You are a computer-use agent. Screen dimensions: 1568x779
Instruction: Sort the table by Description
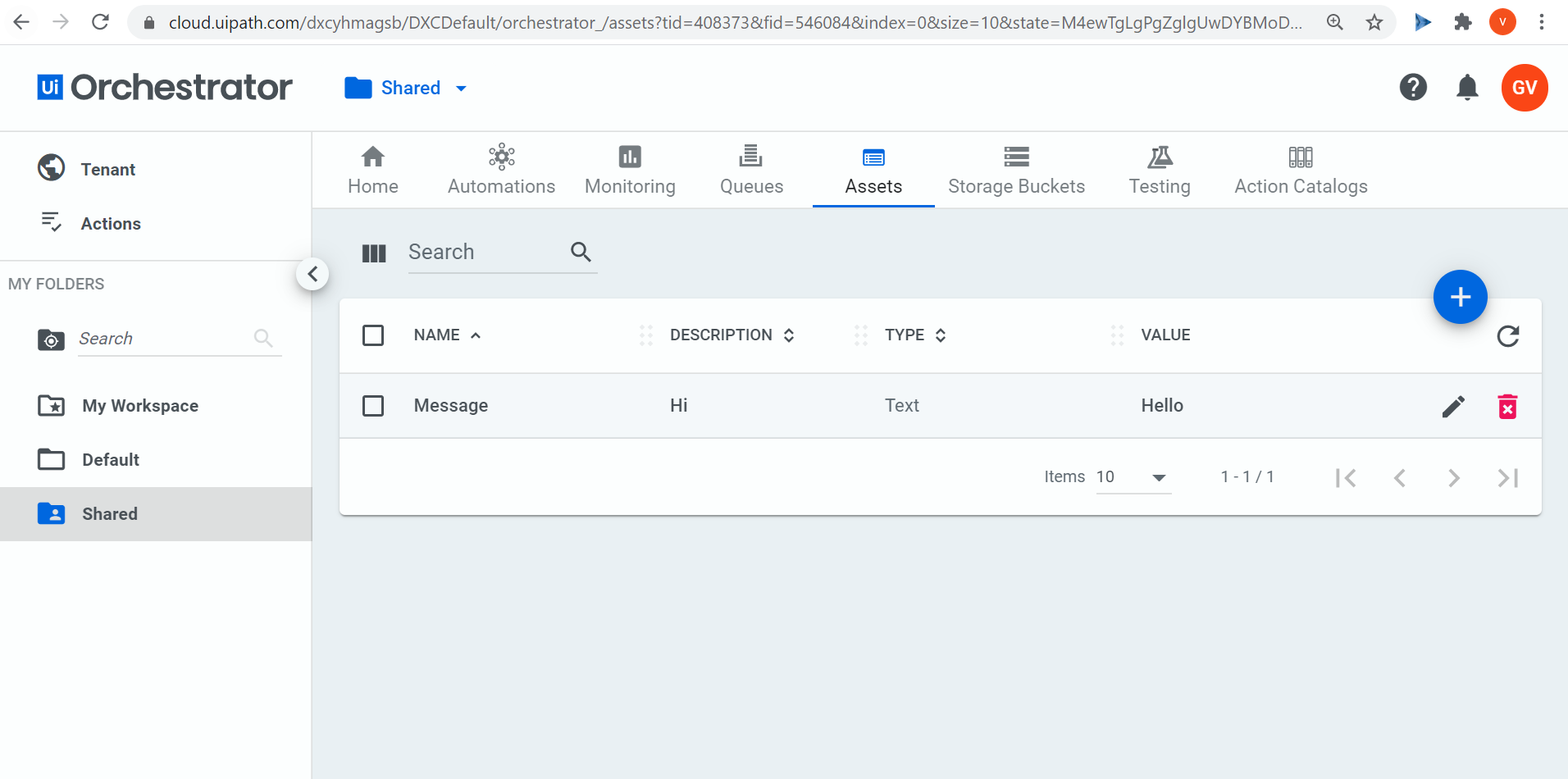[x=732, y=335]
